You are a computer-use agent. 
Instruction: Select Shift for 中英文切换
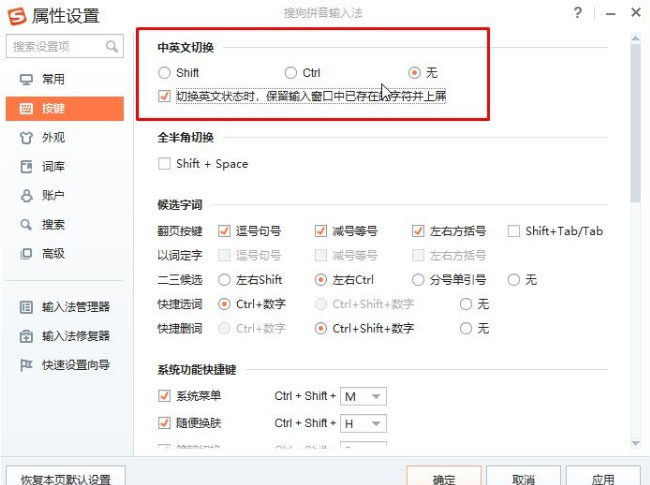coord(165,73)
